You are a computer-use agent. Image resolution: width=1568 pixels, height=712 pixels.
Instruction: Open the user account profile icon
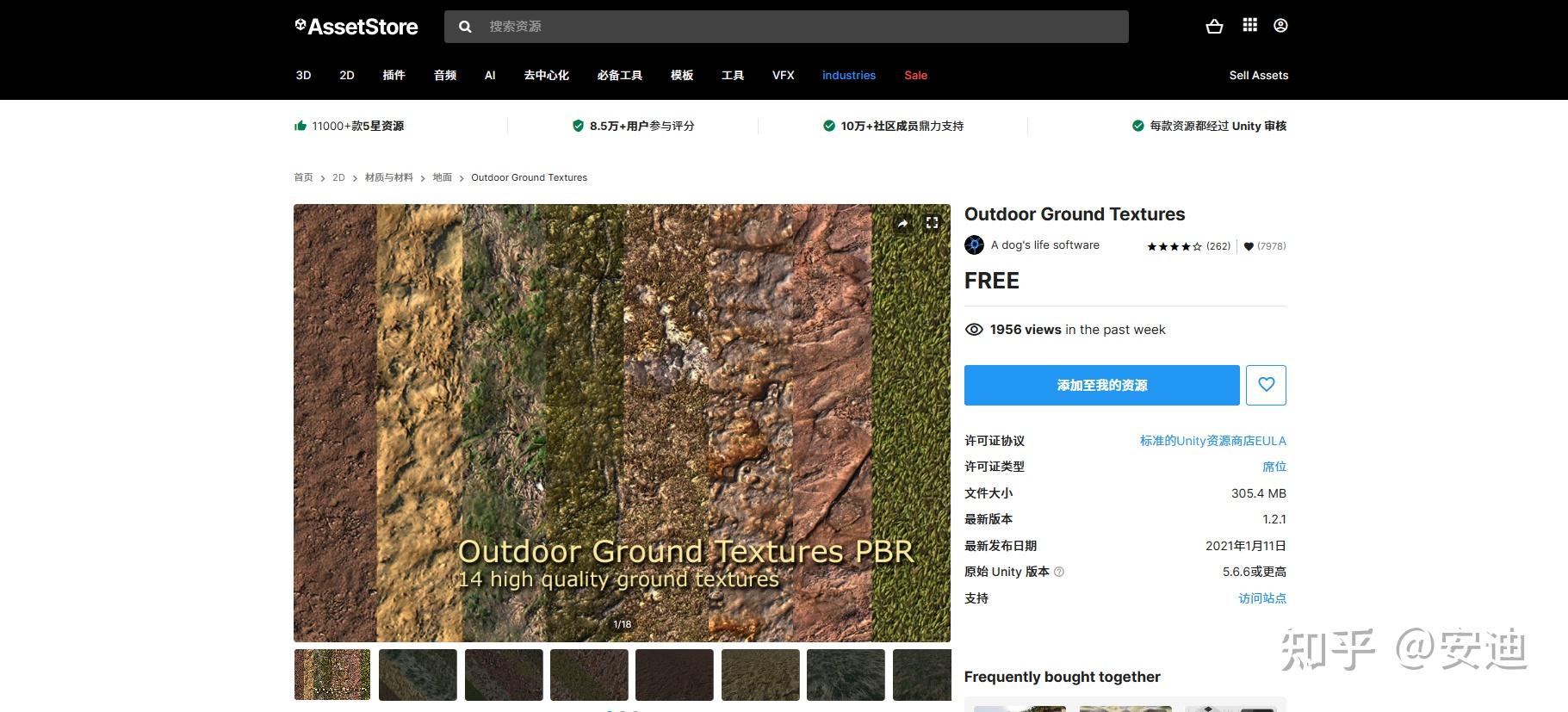coord(1280,26)
